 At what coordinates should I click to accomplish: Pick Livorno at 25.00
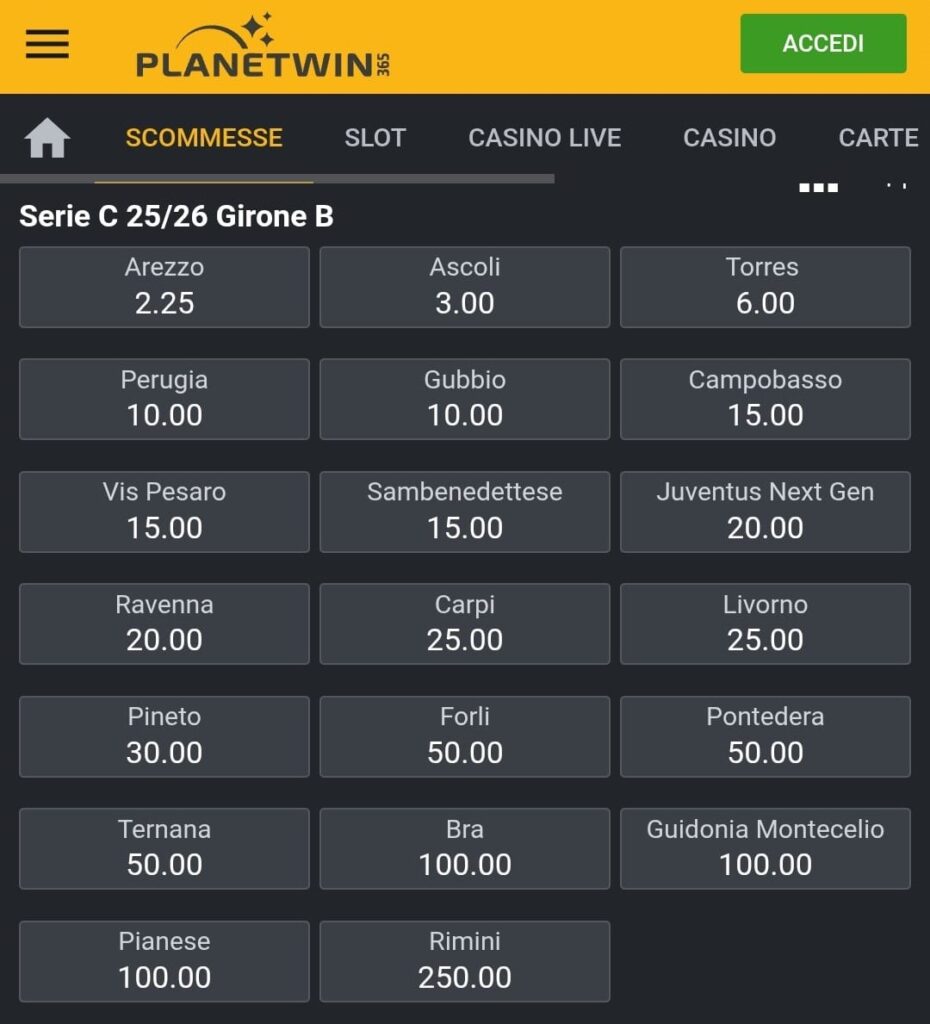[x=765, y=624]
